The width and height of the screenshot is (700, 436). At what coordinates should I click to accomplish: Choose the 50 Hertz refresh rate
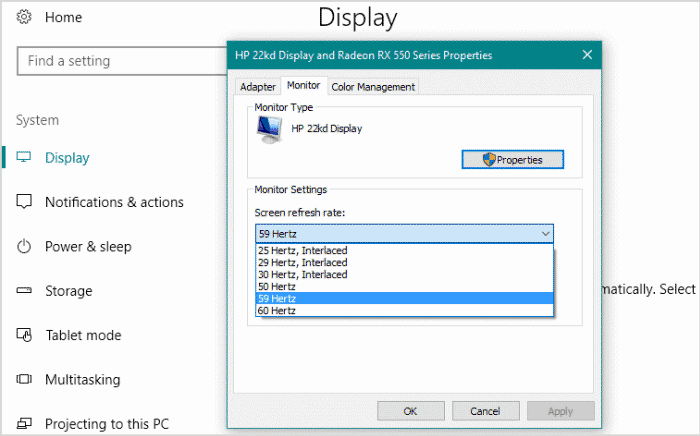tap(404, 287)
